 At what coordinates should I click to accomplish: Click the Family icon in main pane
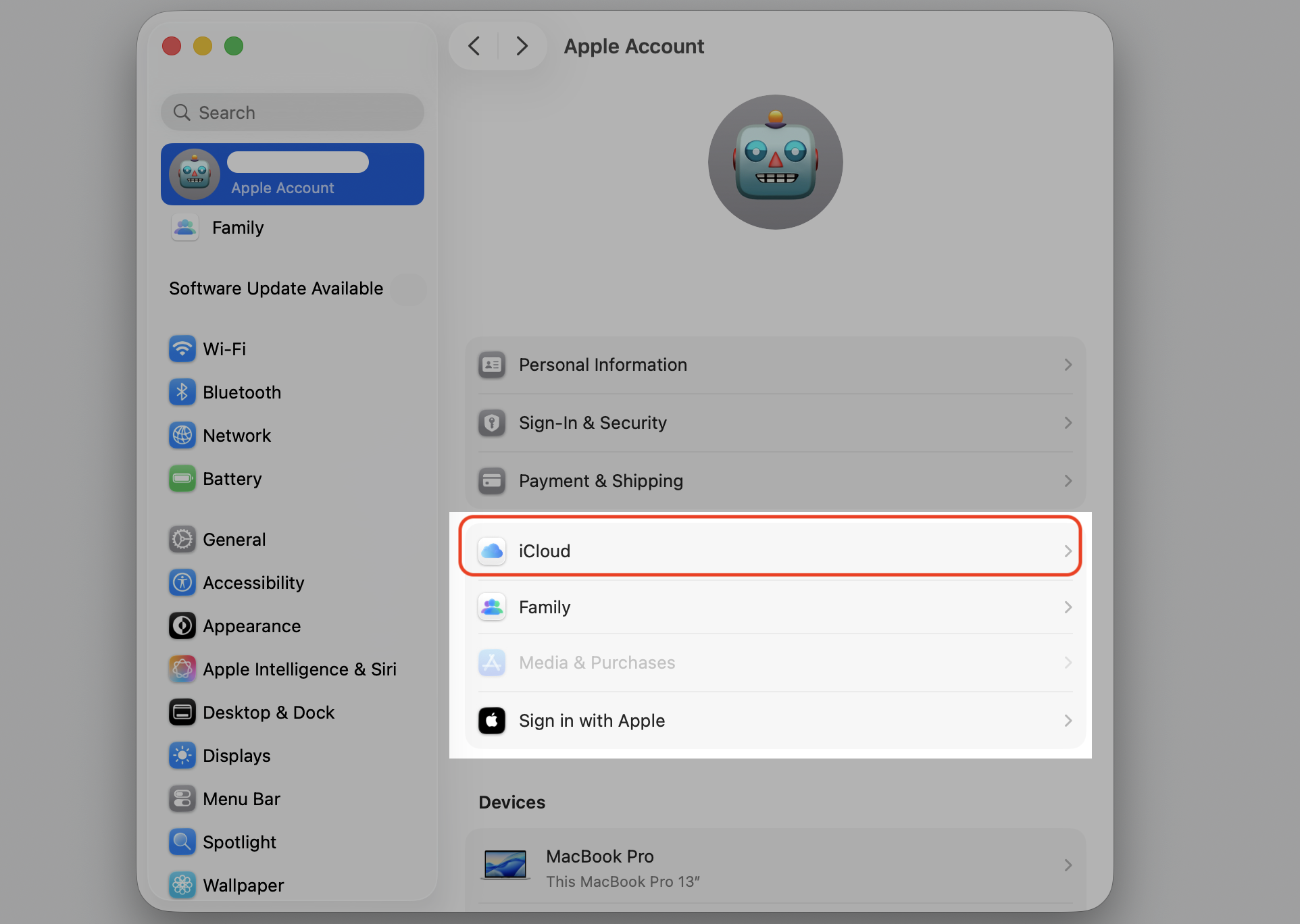coord(492,607)
